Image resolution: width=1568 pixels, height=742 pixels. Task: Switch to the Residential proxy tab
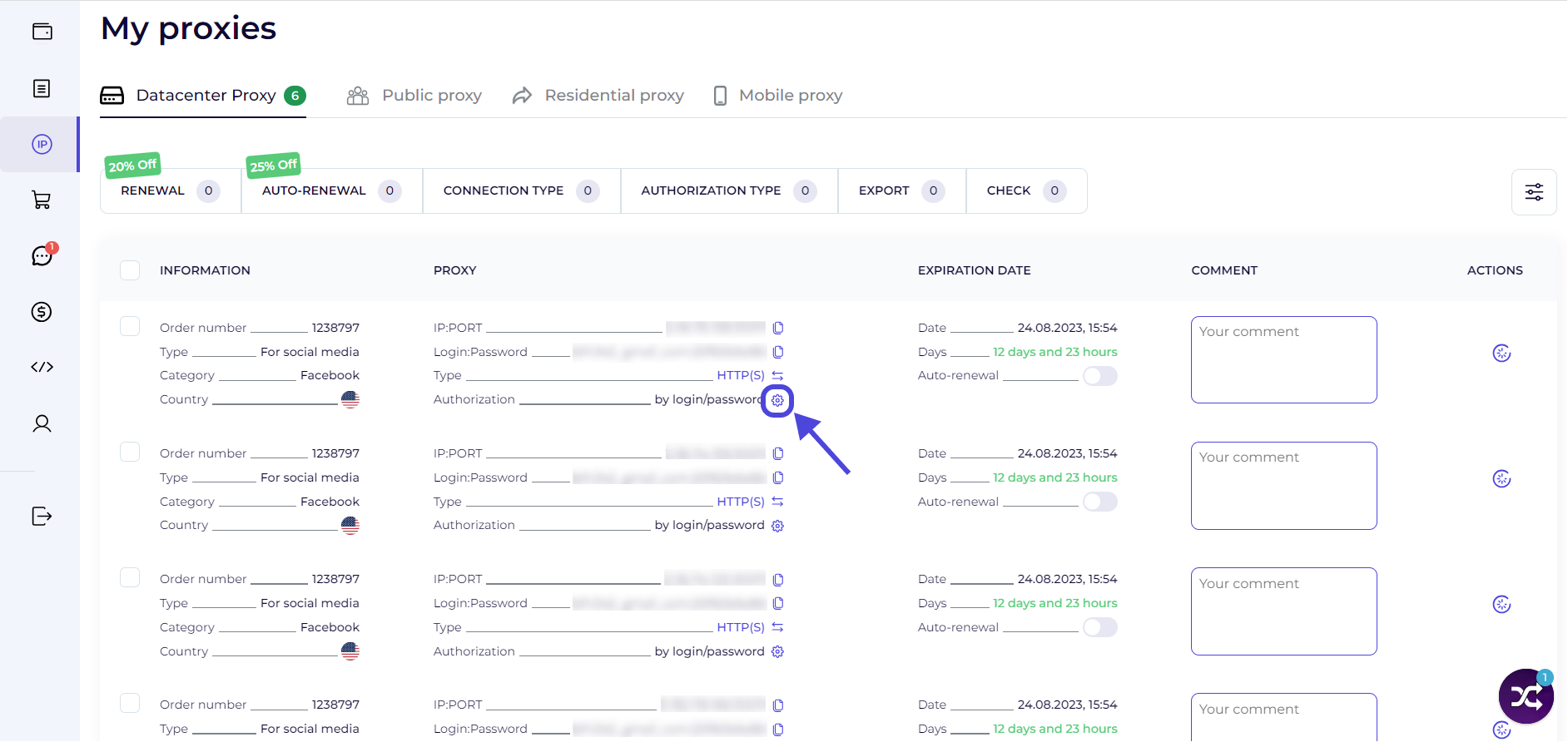598,96
